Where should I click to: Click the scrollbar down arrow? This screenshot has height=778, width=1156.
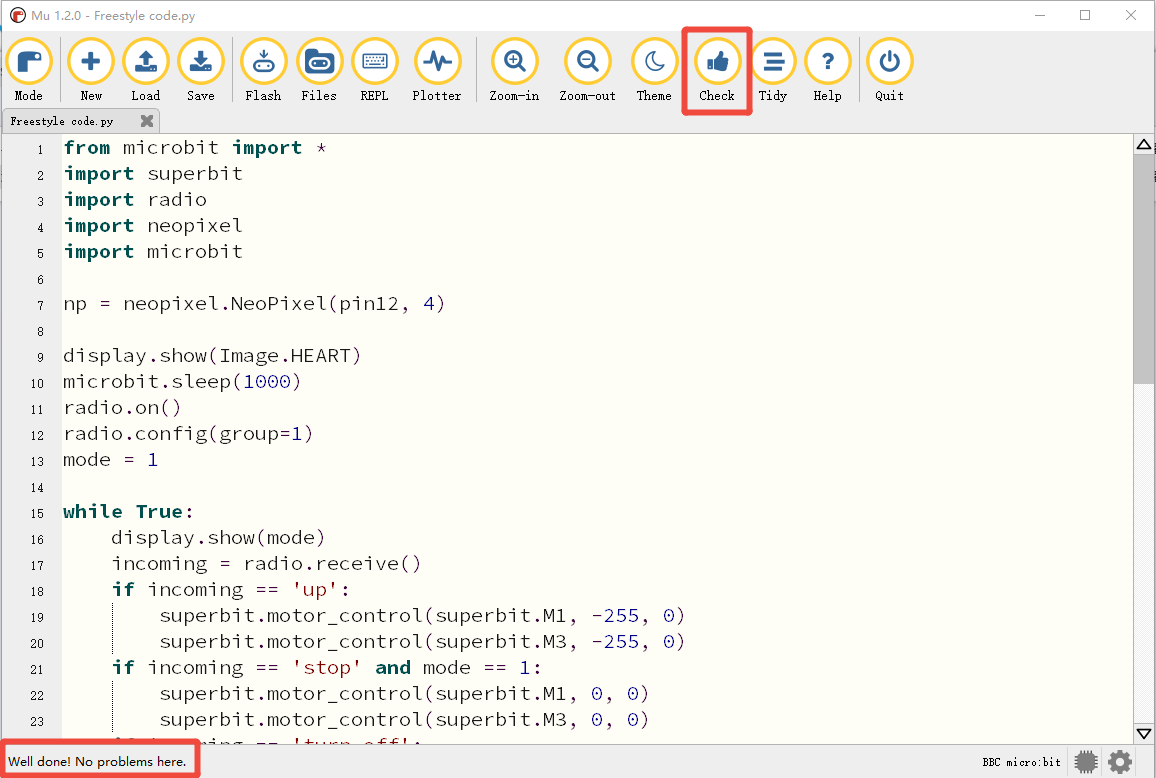click(x=1143, y=734)
